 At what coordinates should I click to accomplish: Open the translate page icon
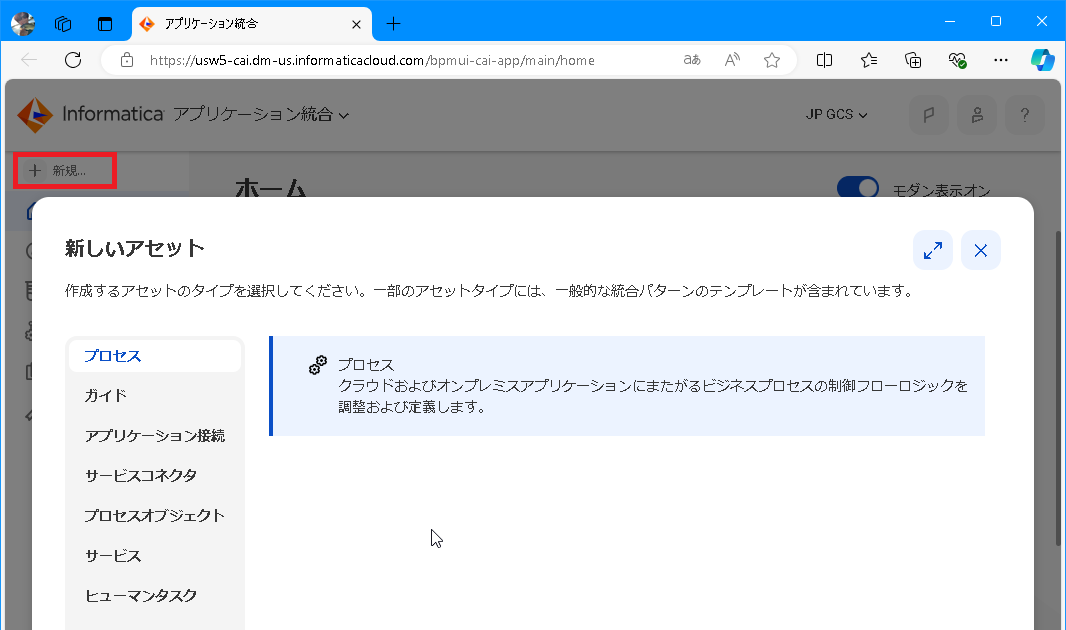(x=692, y=60)
